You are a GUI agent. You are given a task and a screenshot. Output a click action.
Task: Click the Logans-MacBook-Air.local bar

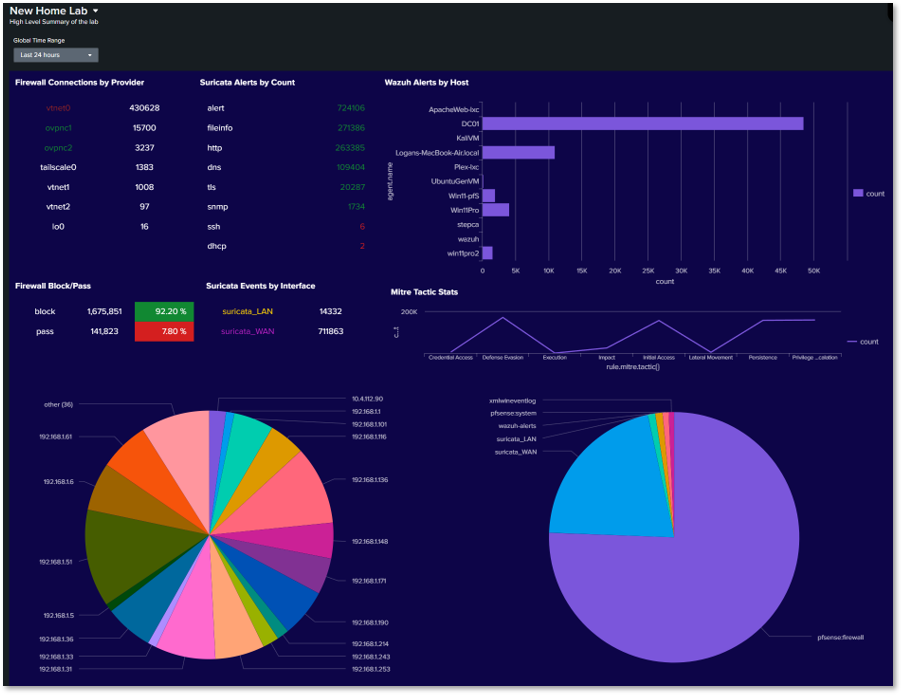520,152
